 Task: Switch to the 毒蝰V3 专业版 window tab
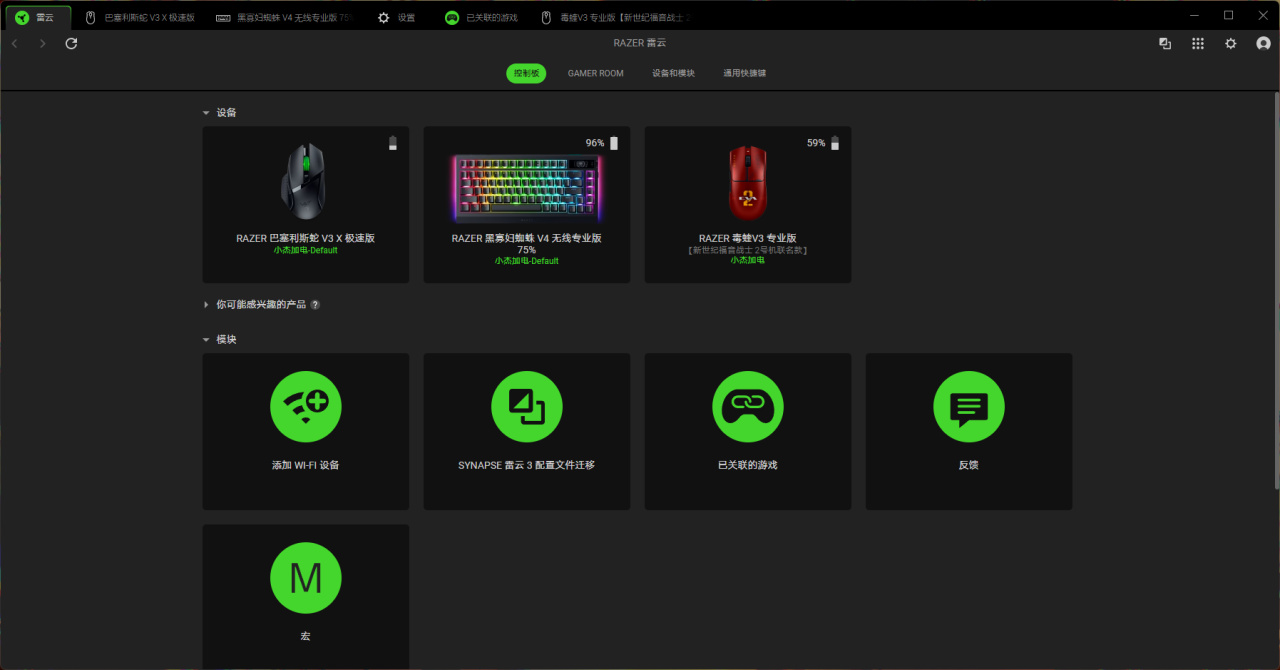pyautogui.click(x=617, y=18)
